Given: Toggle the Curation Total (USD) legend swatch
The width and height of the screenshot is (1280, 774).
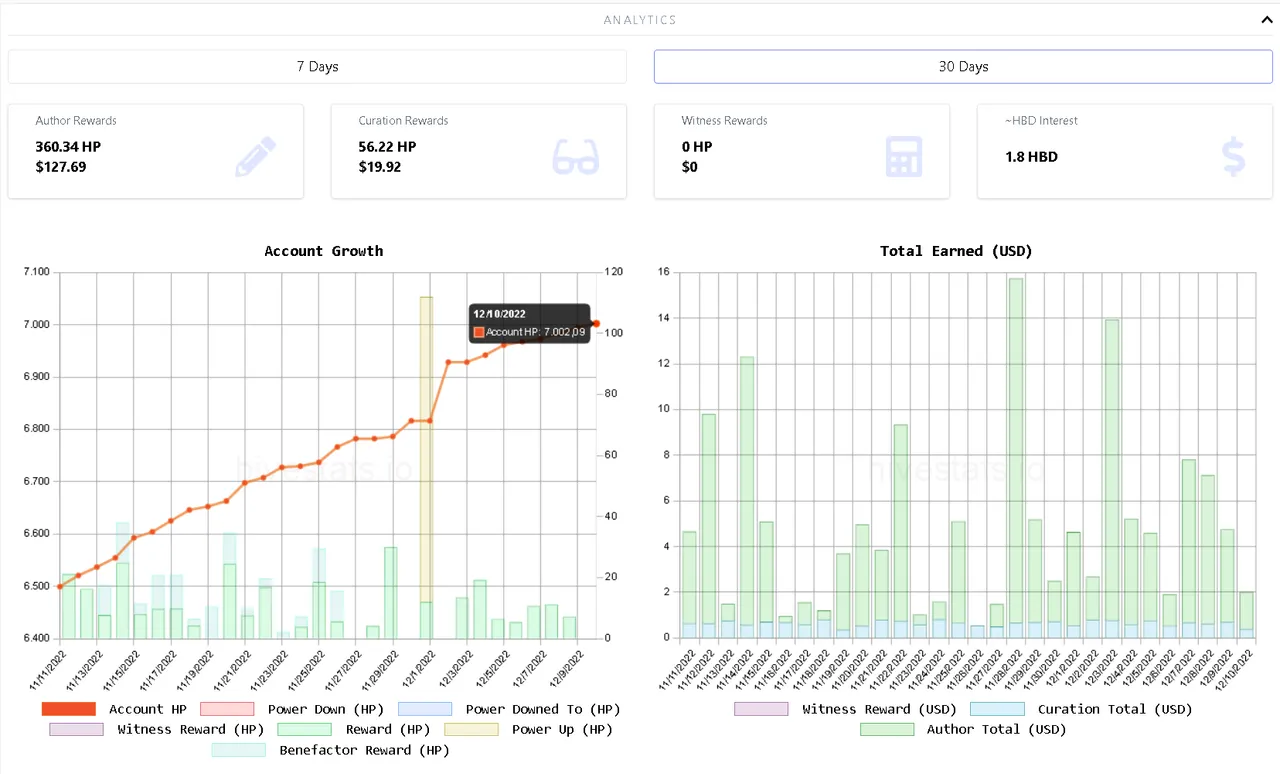Looking at the screenshot, I should point(997,709).
